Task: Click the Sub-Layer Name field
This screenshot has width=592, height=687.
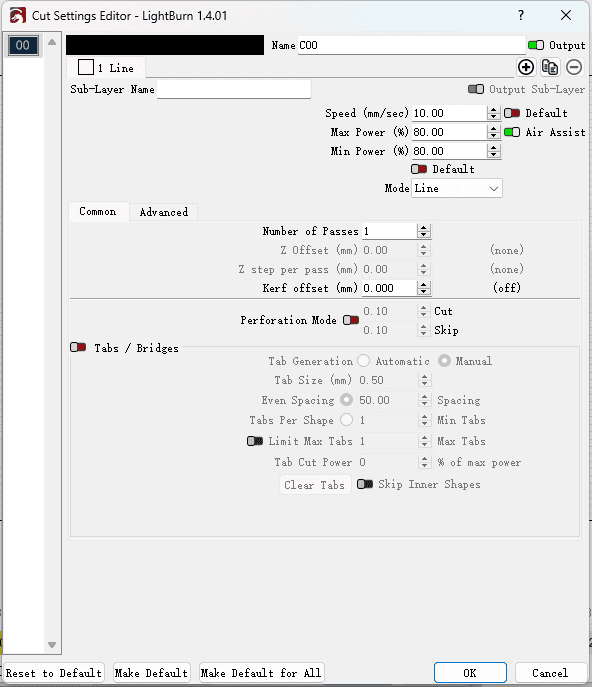Action: pyautogui.click(x=234, y=89)
